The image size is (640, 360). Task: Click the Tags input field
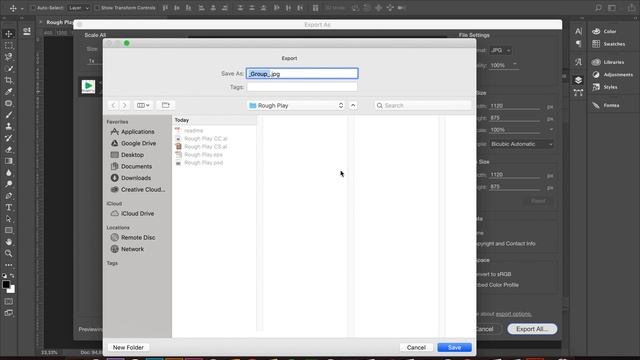pyautogui.click(x=302, y=87)
